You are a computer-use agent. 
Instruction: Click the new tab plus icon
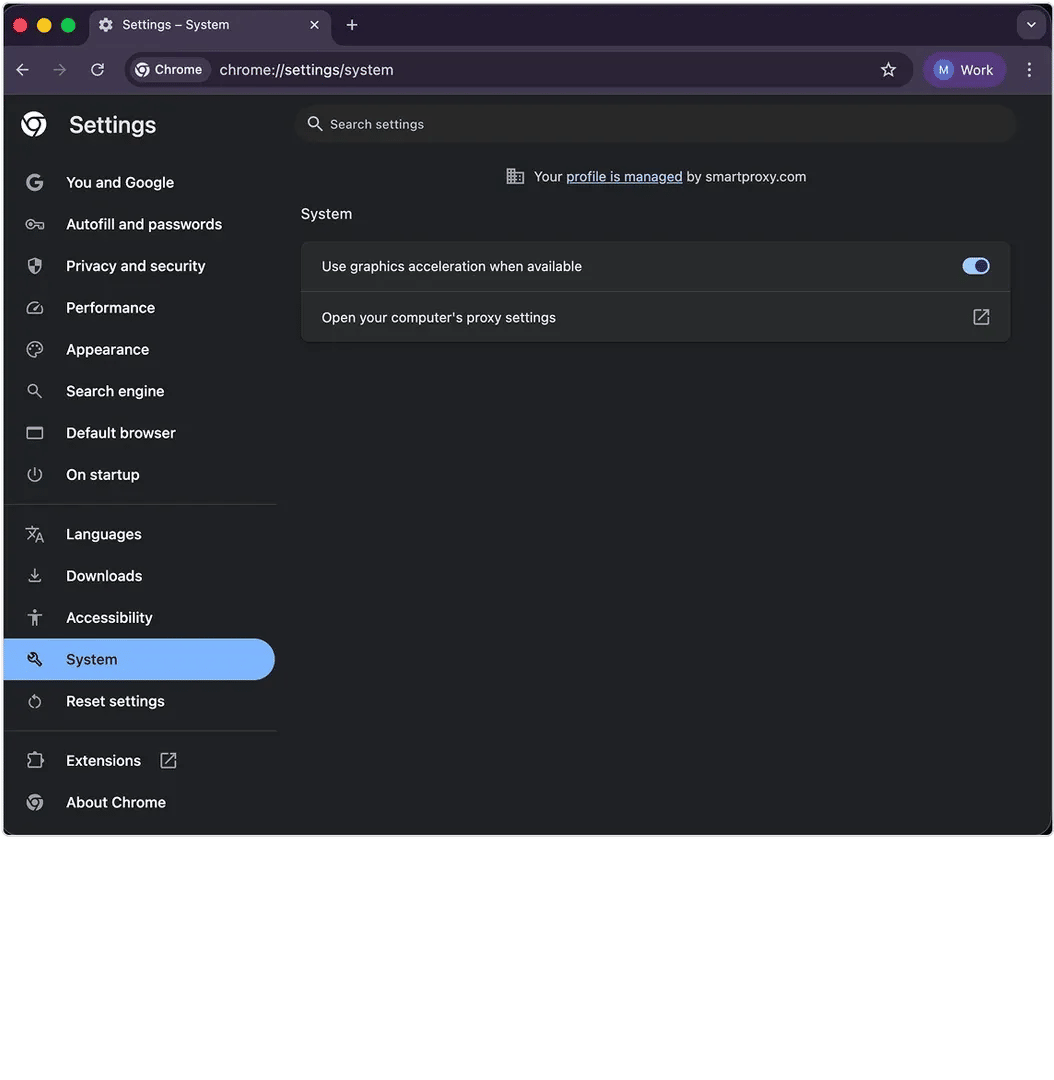tap(352, 25)
